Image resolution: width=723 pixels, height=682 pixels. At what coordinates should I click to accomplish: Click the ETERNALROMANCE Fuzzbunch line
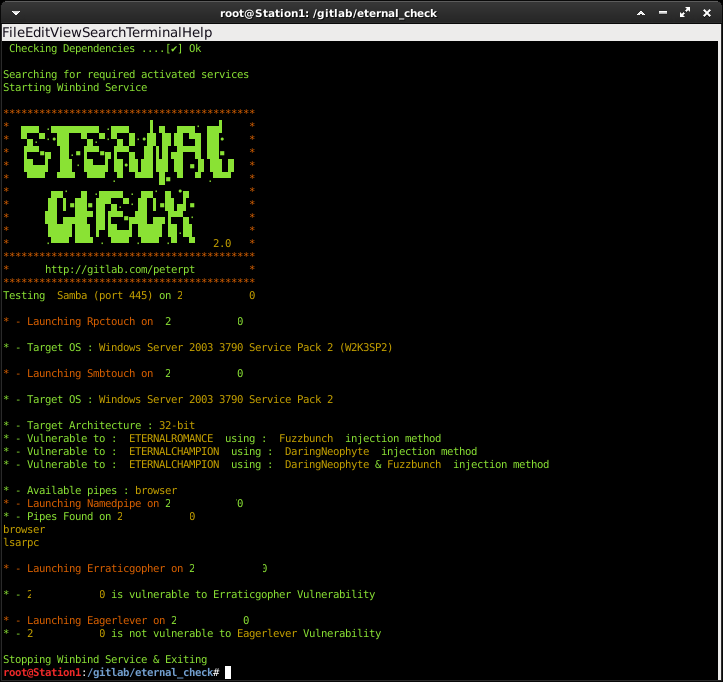222,438
